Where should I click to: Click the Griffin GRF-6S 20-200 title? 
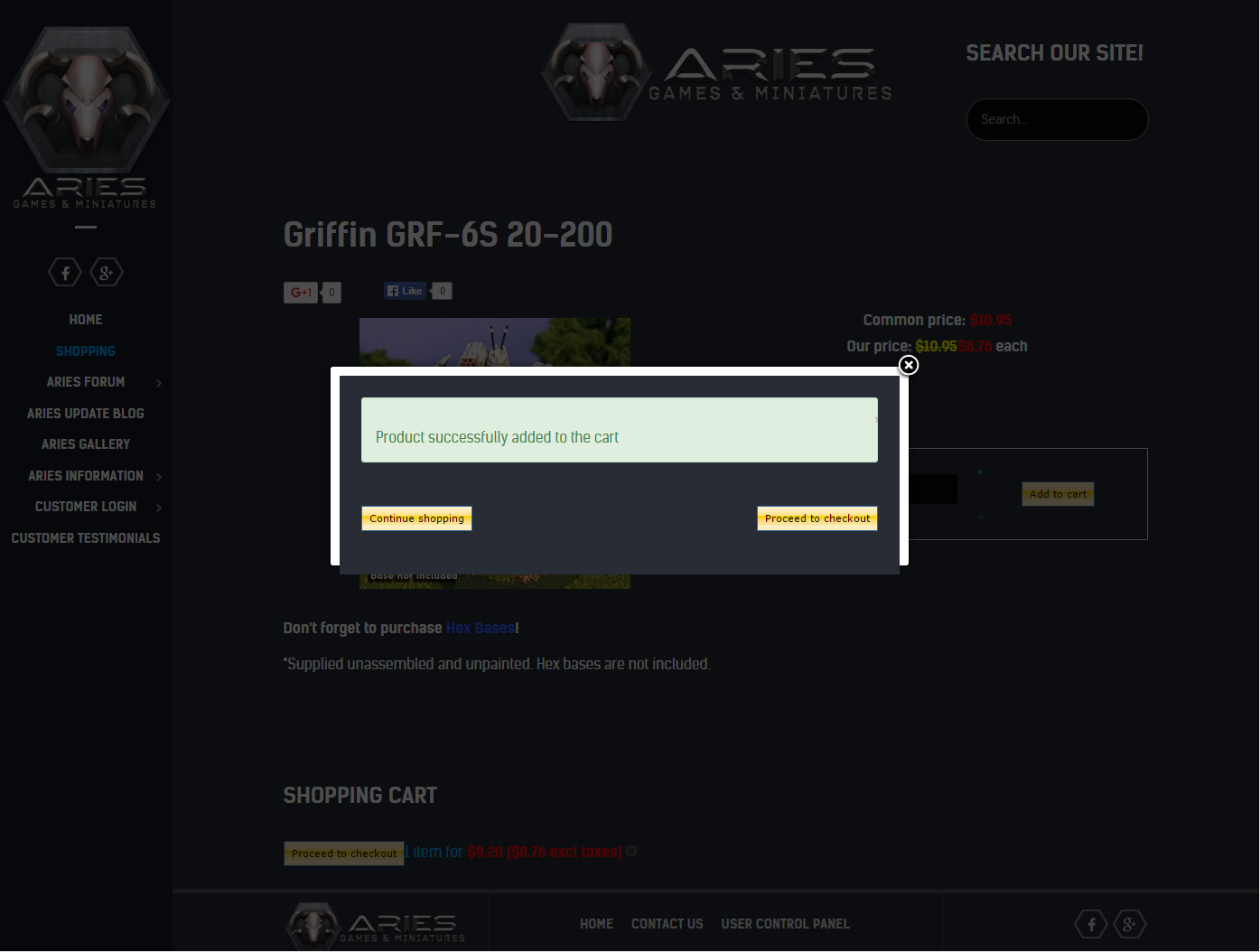pos(448,235)
